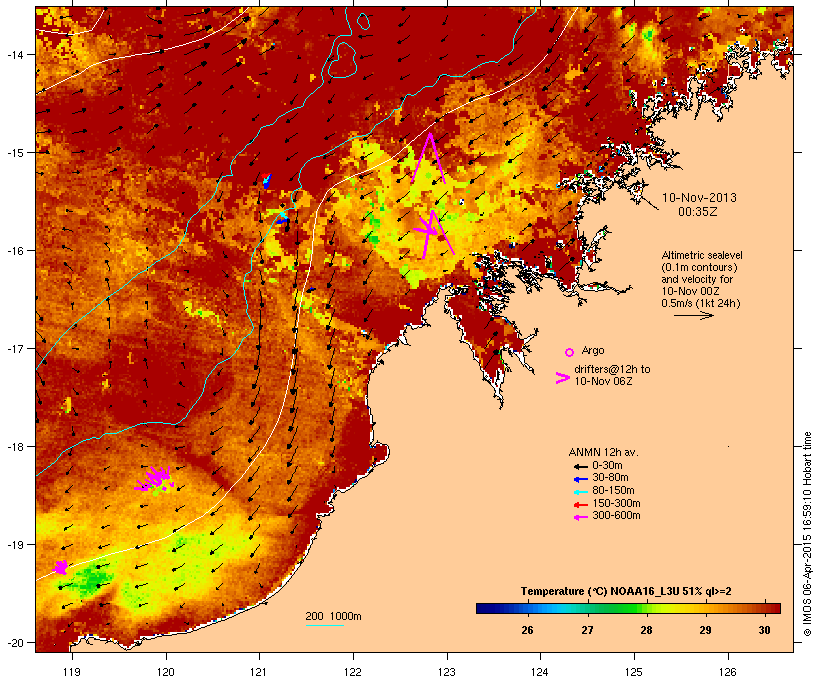
Task: Click the '200 1000m' contour label
Action: coord(333,616)
